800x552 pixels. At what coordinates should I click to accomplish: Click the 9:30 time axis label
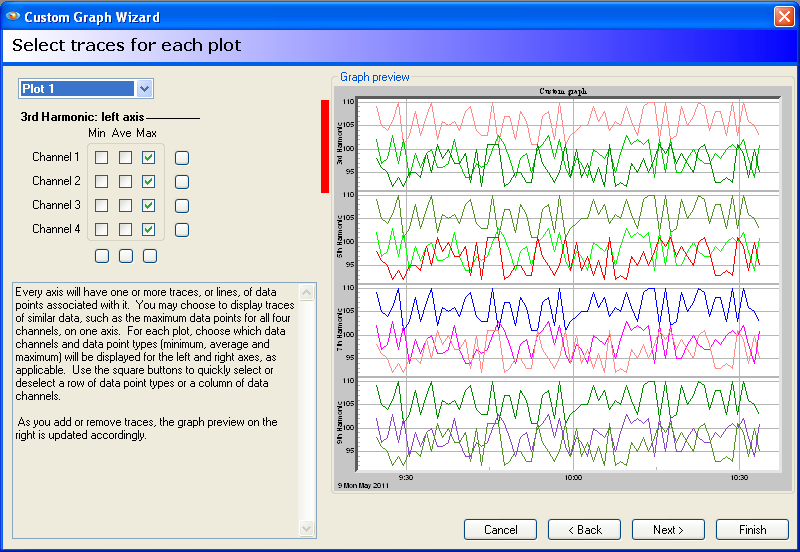(x=406, y=478)
